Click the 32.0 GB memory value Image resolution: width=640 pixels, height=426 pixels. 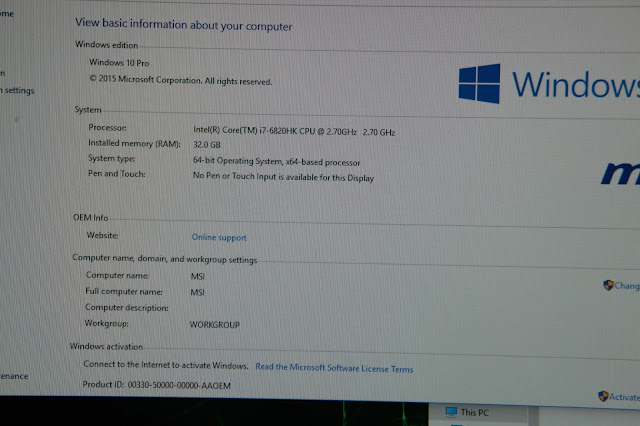(207, 144)
